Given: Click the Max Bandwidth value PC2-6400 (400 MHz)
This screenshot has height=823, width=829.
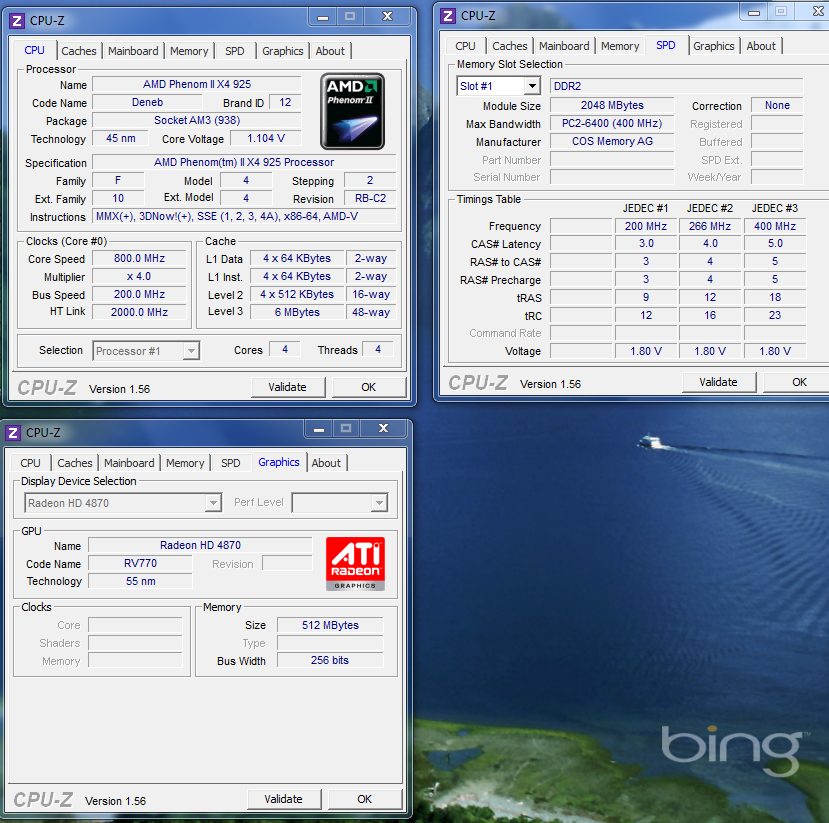Looking at the screenshot, I should coord(612,123).
